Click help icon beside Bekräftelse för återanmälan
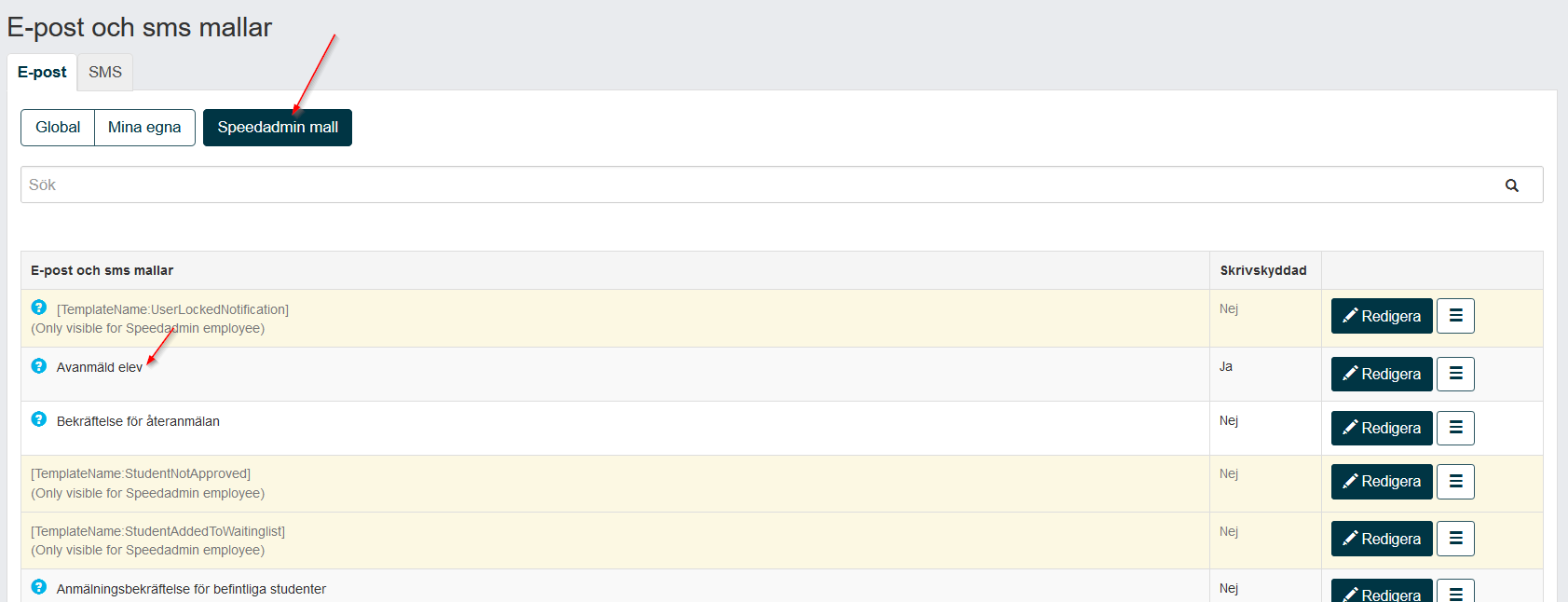 (38, 419)
